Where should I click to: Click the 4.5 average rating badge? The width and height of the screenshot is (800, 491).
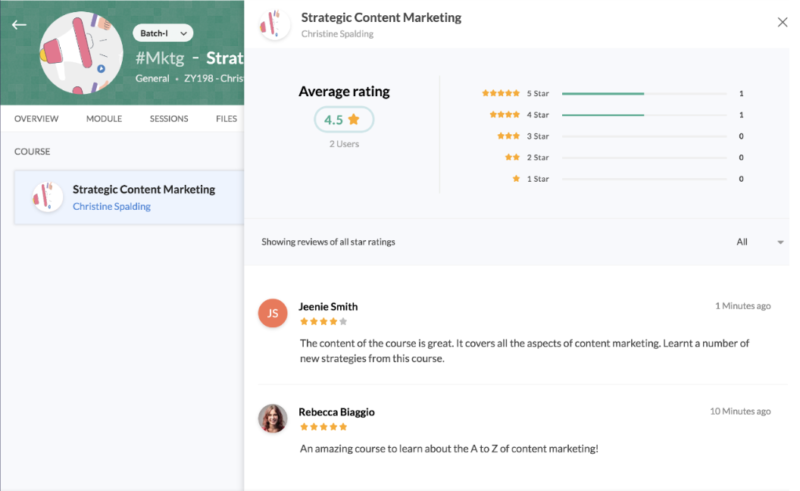tap(344, 120)
